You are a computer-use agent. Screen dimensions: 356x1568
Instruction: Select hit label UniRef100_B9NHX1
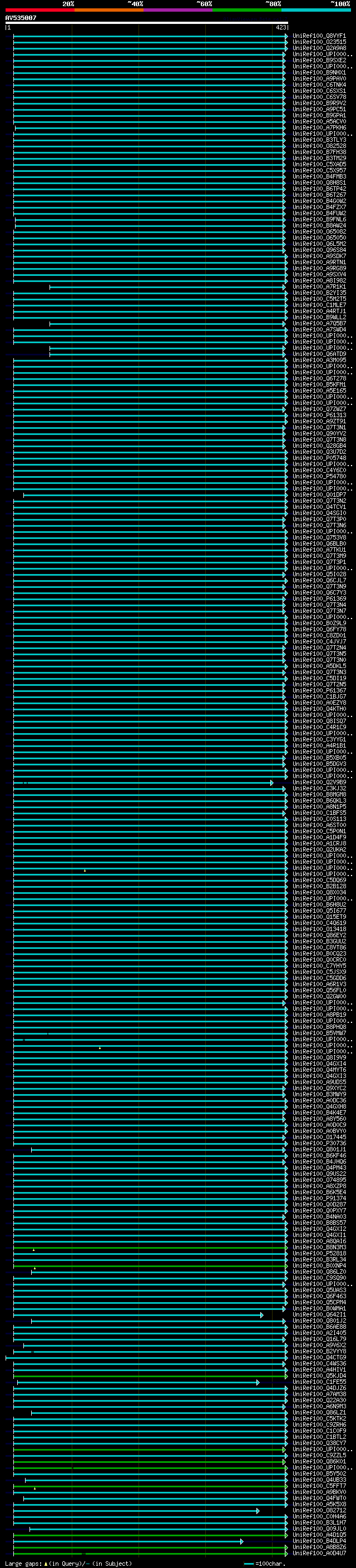click(319, 72)
